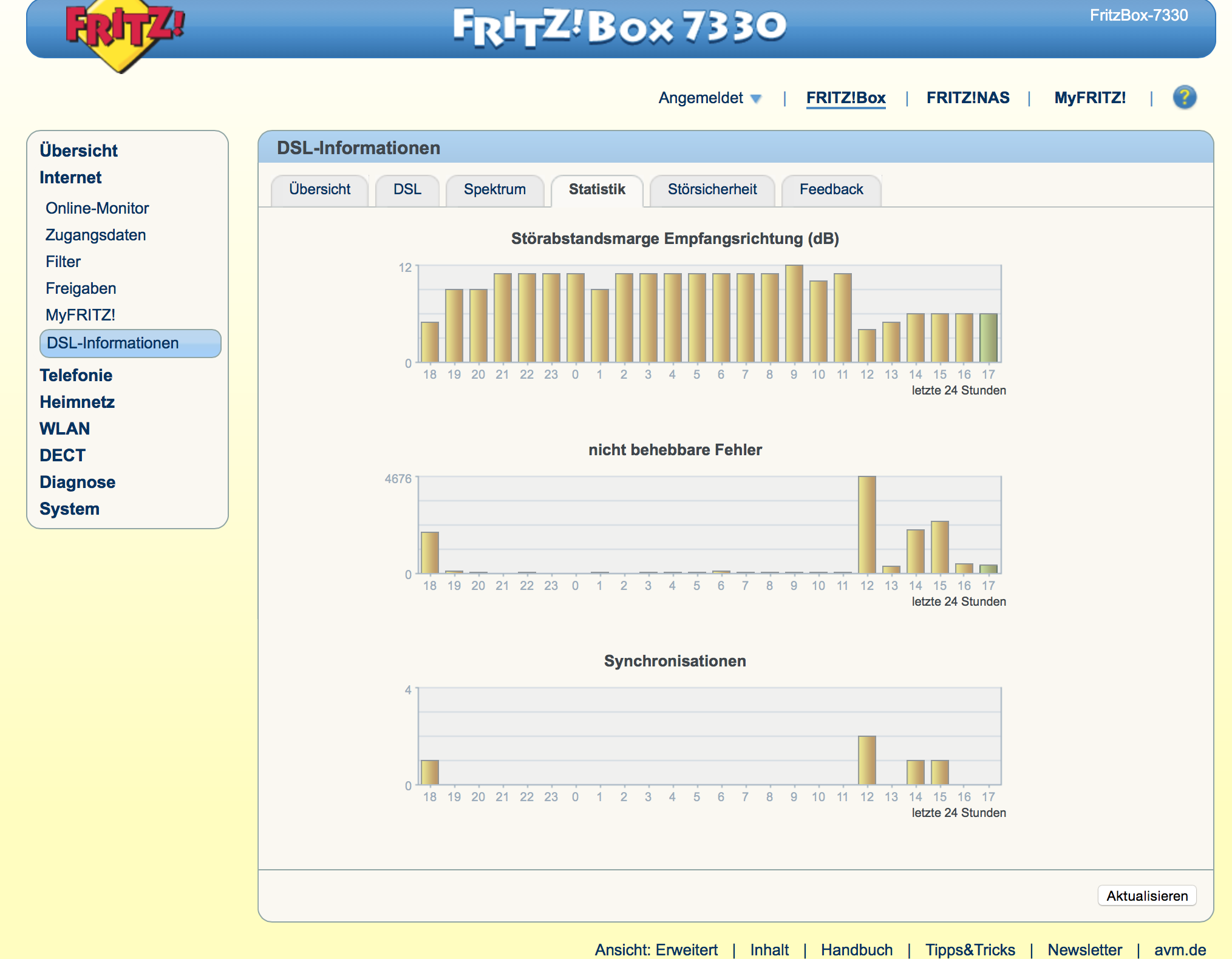Open the MyFRITZ! top navigation link
This screenshot has width=1232, height=959.
(x=1089, y=98)
